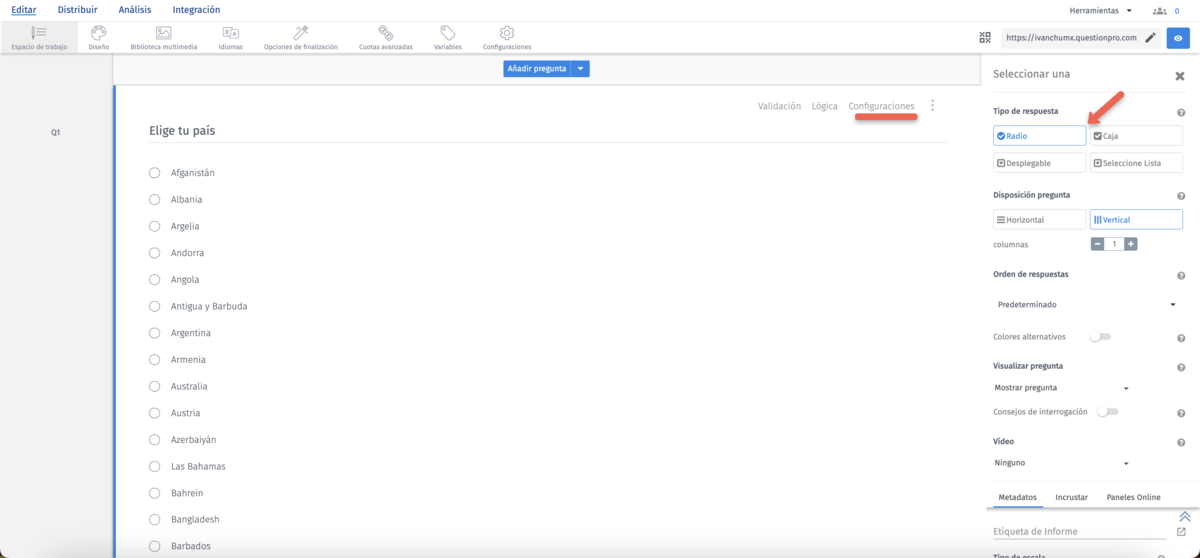The image size is (1200, 558).
Task: Select the Bangladesh radio option
Action: (155, 520)
